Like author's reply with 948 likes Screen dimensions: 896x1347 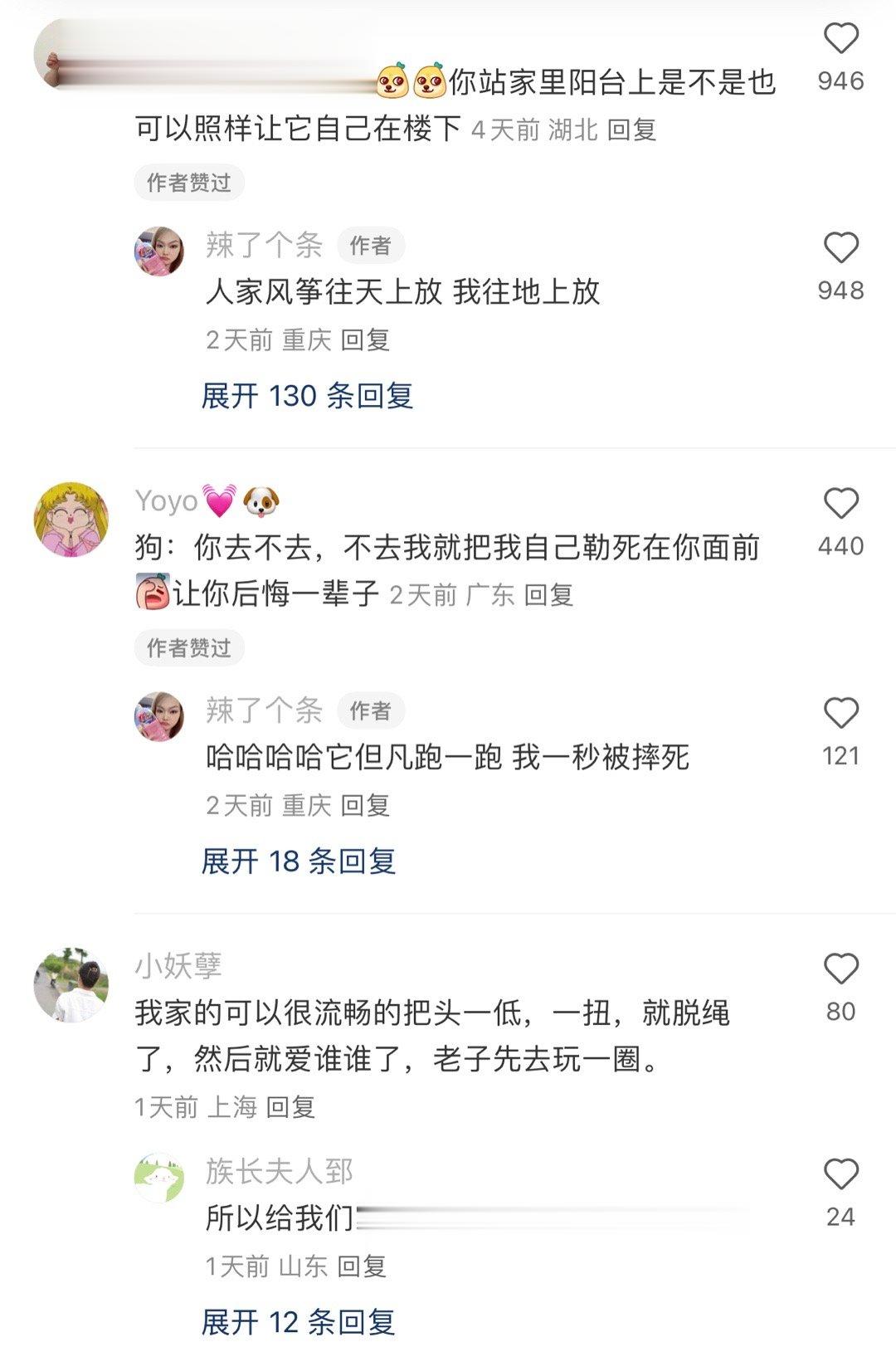click(840, 248)
